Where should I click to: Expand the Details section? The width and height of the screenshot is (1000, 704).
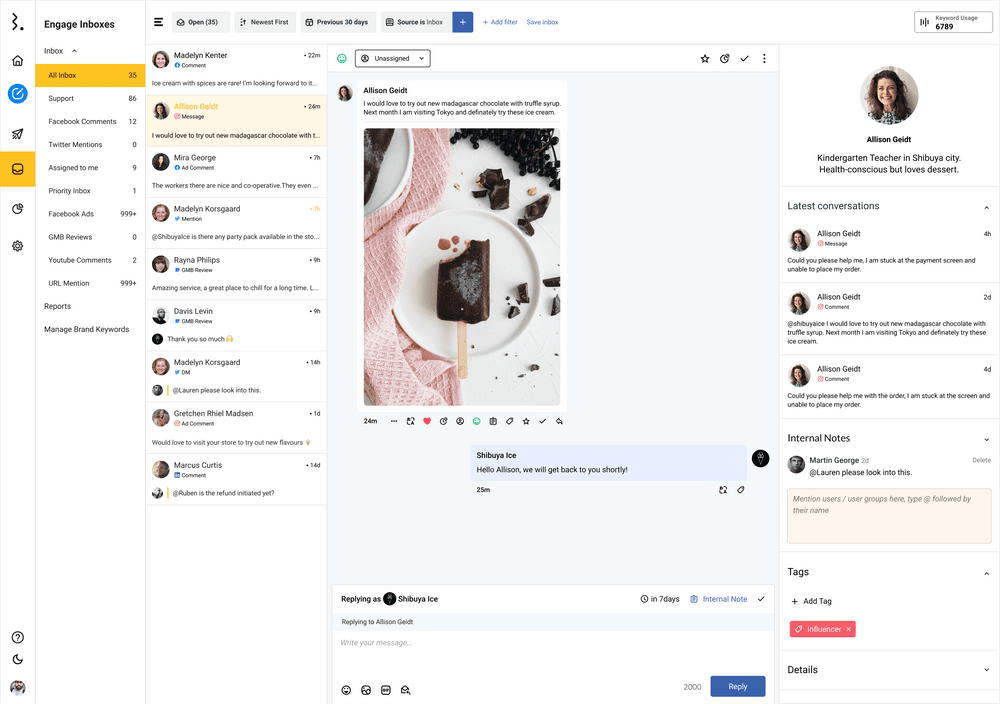pyautogui.click(x=986, y=670)
